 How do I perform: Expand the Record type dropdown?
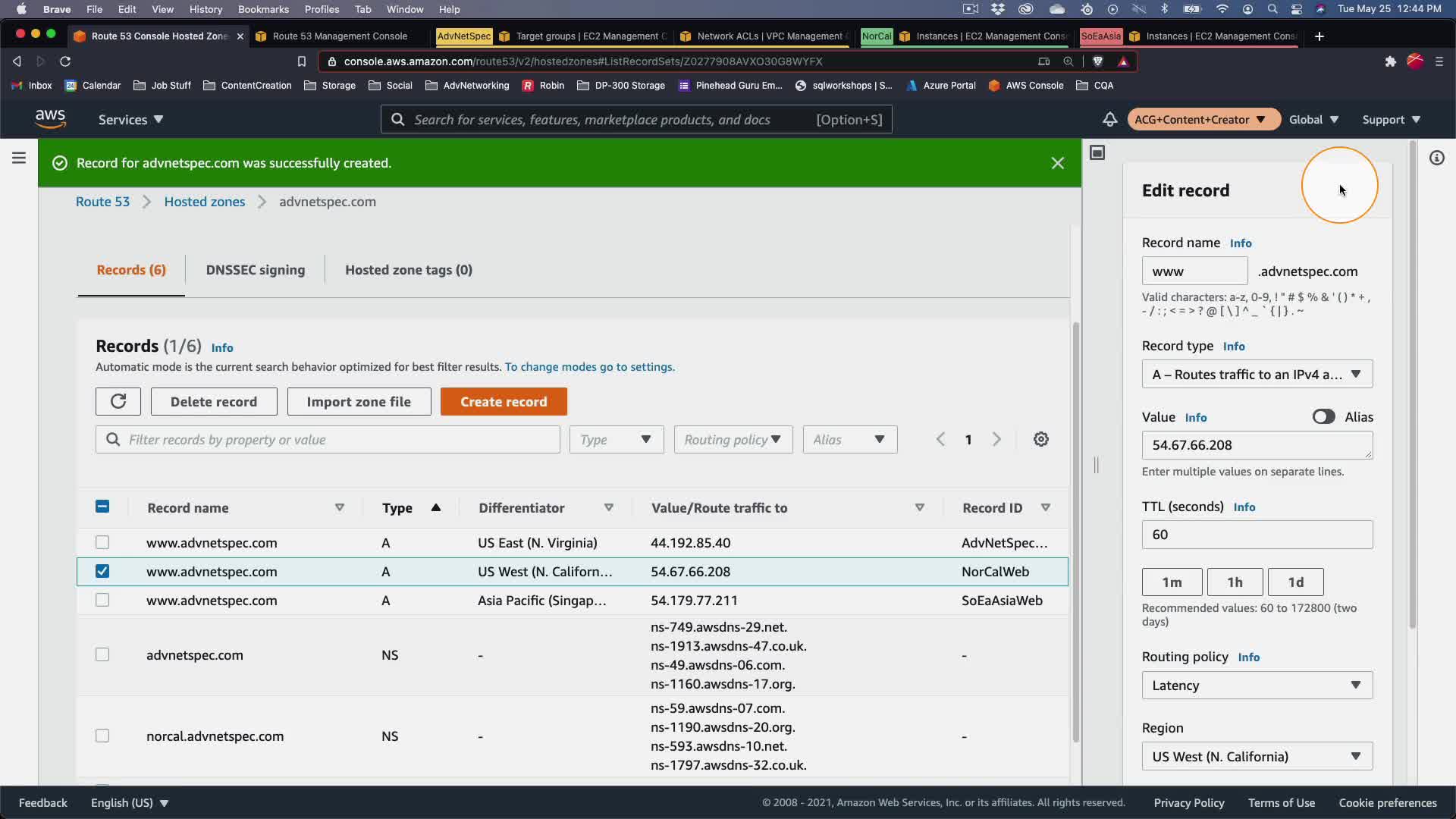[x=1257, y=374]
